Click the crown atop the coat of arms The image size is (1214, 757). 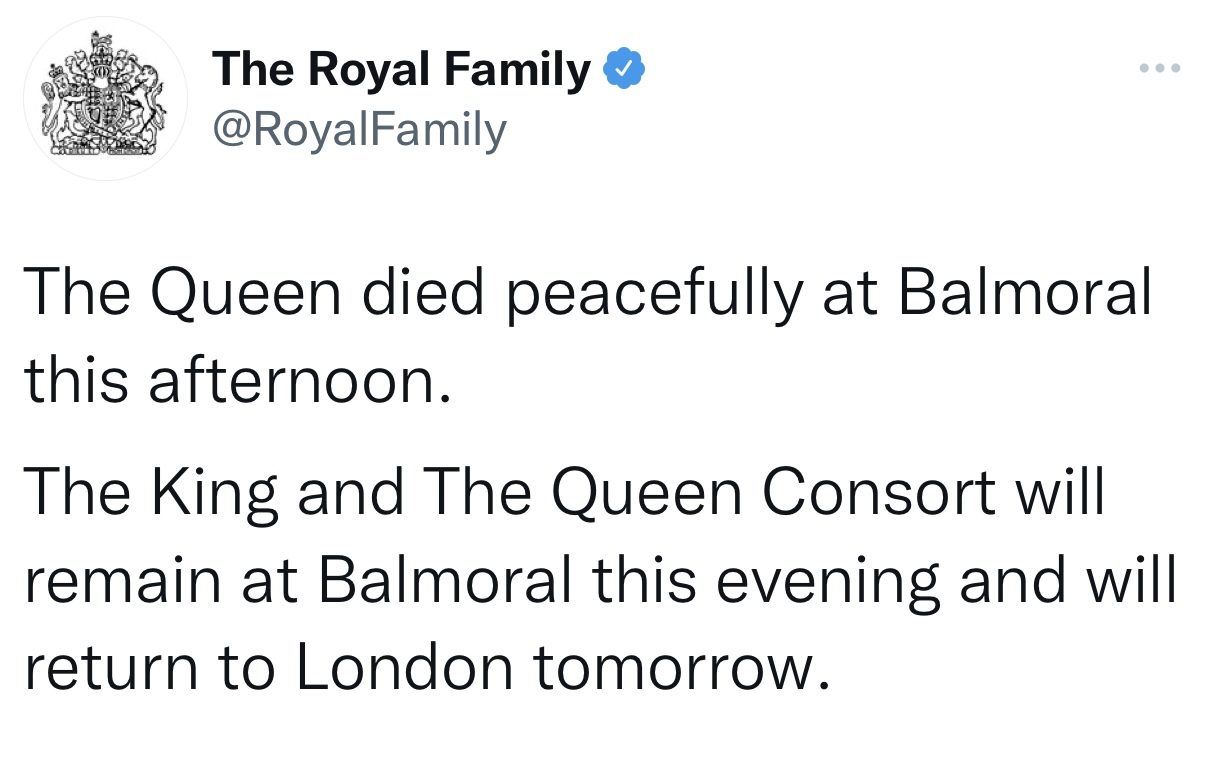[104, 48]
